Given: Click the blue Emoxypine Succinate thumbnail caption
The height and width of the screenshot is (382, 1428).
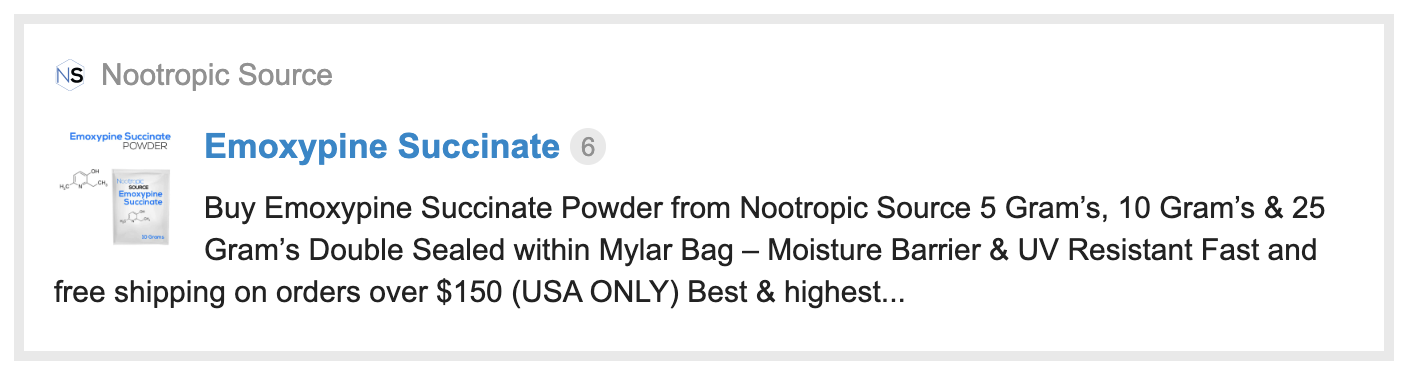Looking at the screenshot, I should [x=119, y=136].
